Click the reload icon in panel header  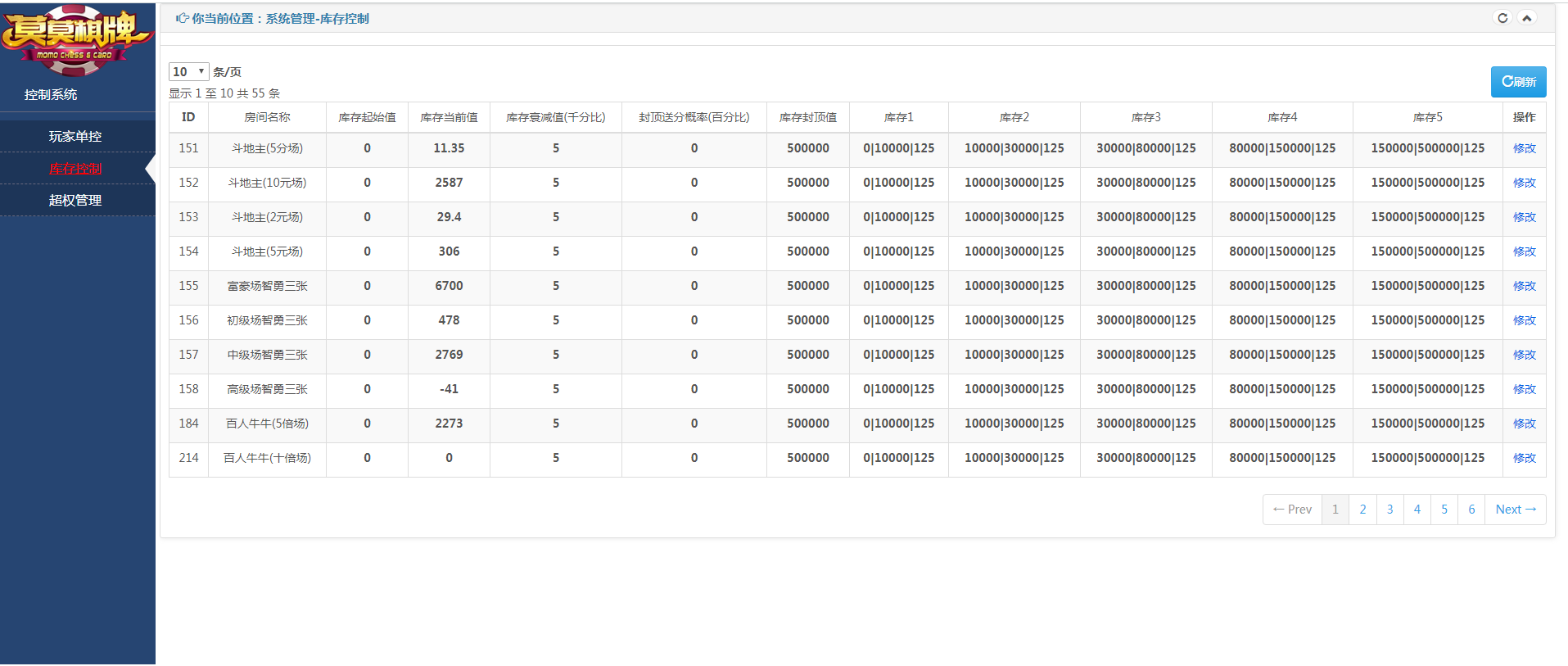(1502, 18)
